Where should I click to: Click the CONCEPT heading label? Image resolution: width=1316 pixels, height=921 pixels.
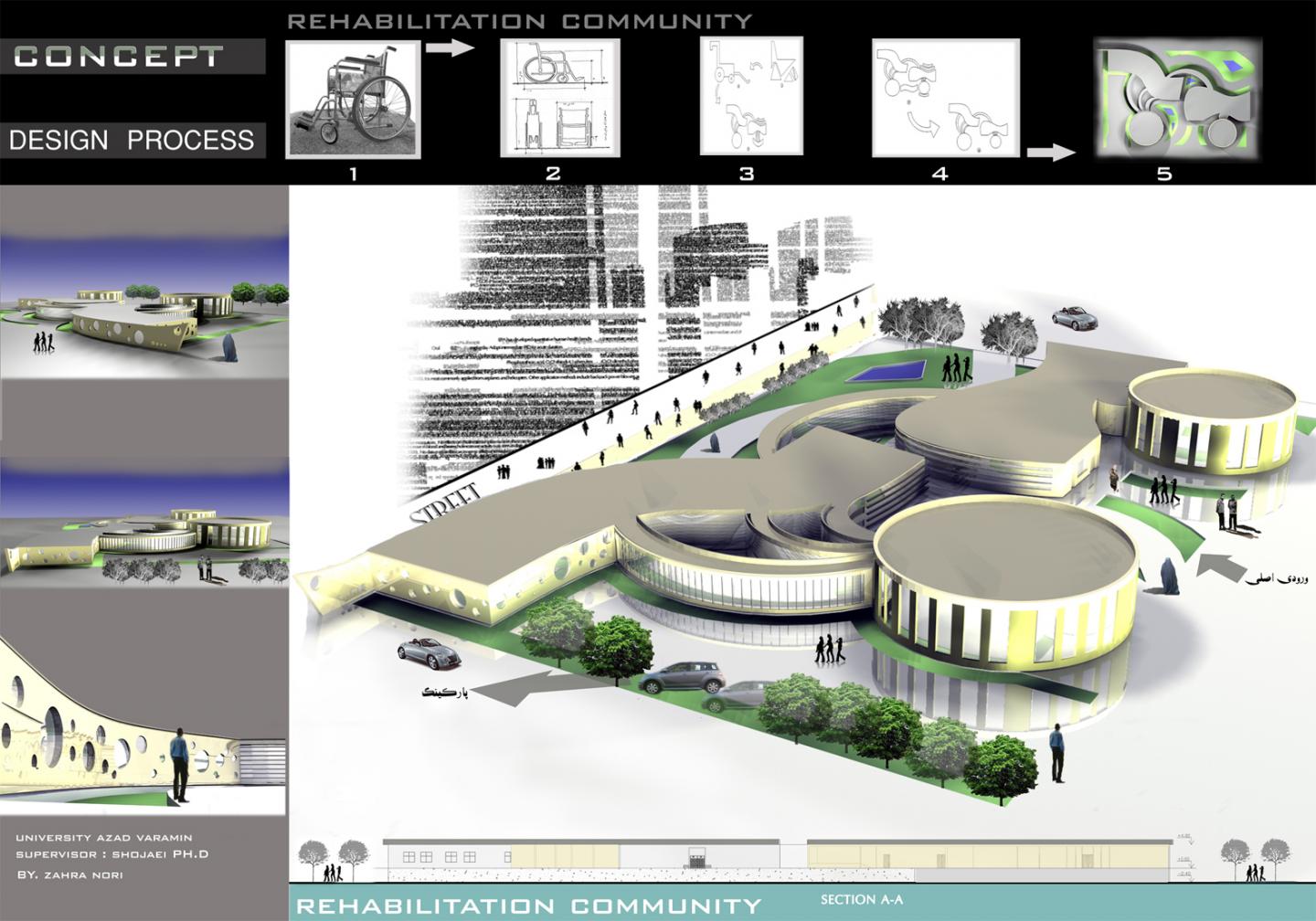click(x=119, y=57)
